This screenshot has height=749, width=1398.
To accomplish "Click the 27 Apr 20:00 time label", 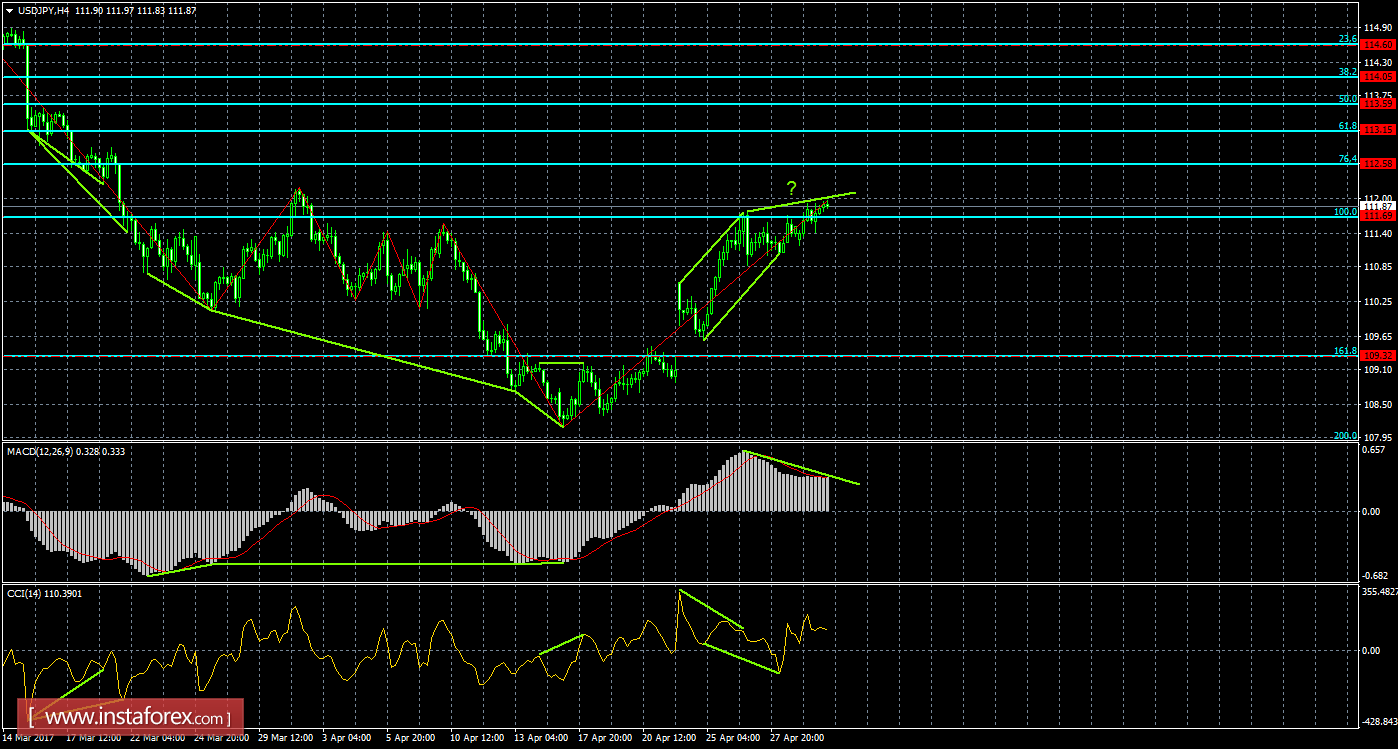I will pos(796,738).
